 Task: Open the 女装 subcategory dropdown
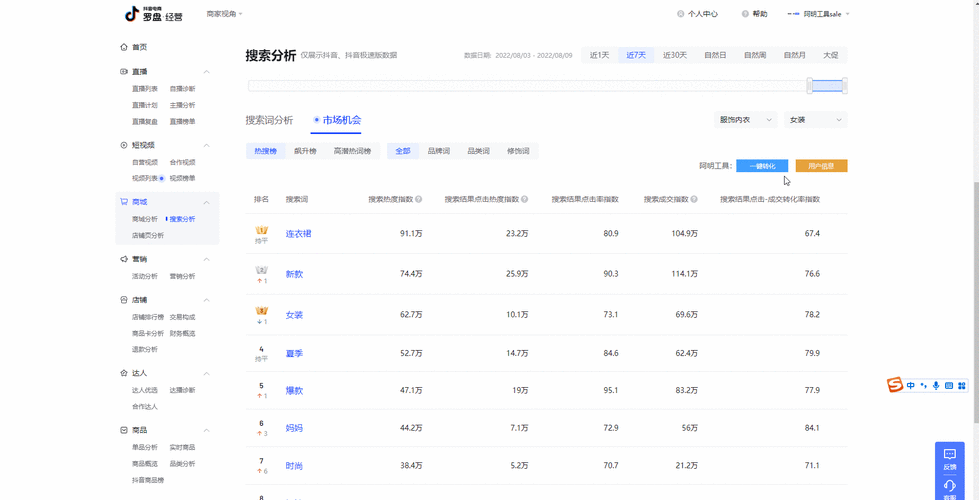click(x=815, y=120)
